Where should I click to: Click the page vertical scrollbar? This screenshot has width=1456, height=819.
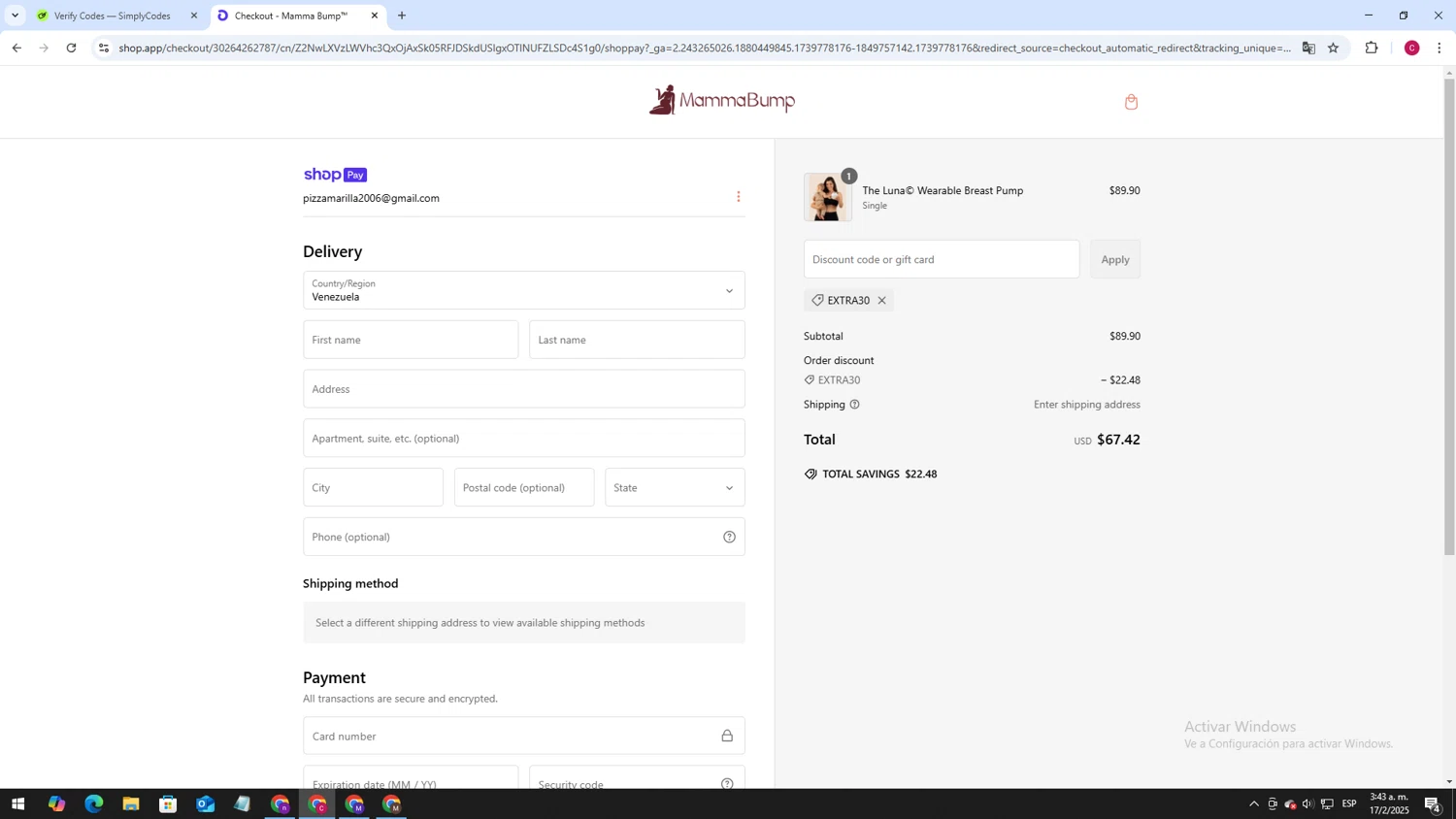point(1449,316)
